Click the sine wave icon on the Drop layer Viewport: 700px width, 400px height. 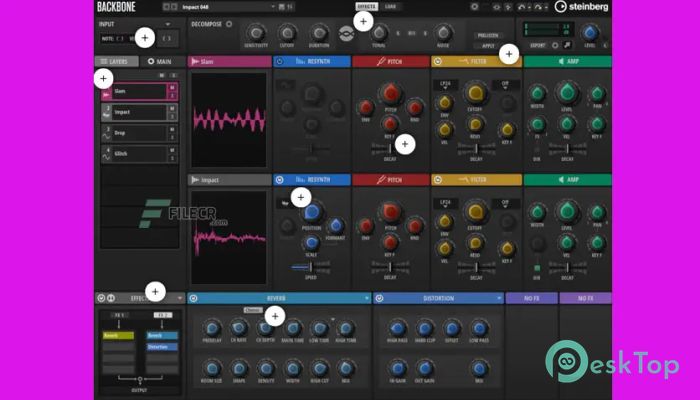point(106,136)
